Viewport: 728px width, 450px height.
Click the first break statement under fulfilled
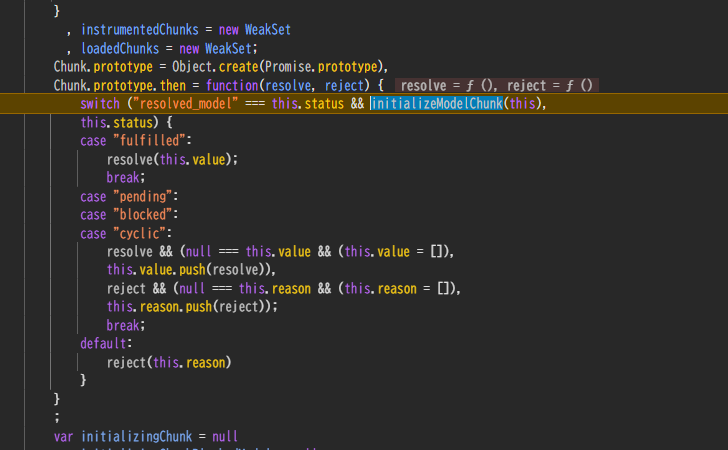pyautogui.click(x=126, y=177)
